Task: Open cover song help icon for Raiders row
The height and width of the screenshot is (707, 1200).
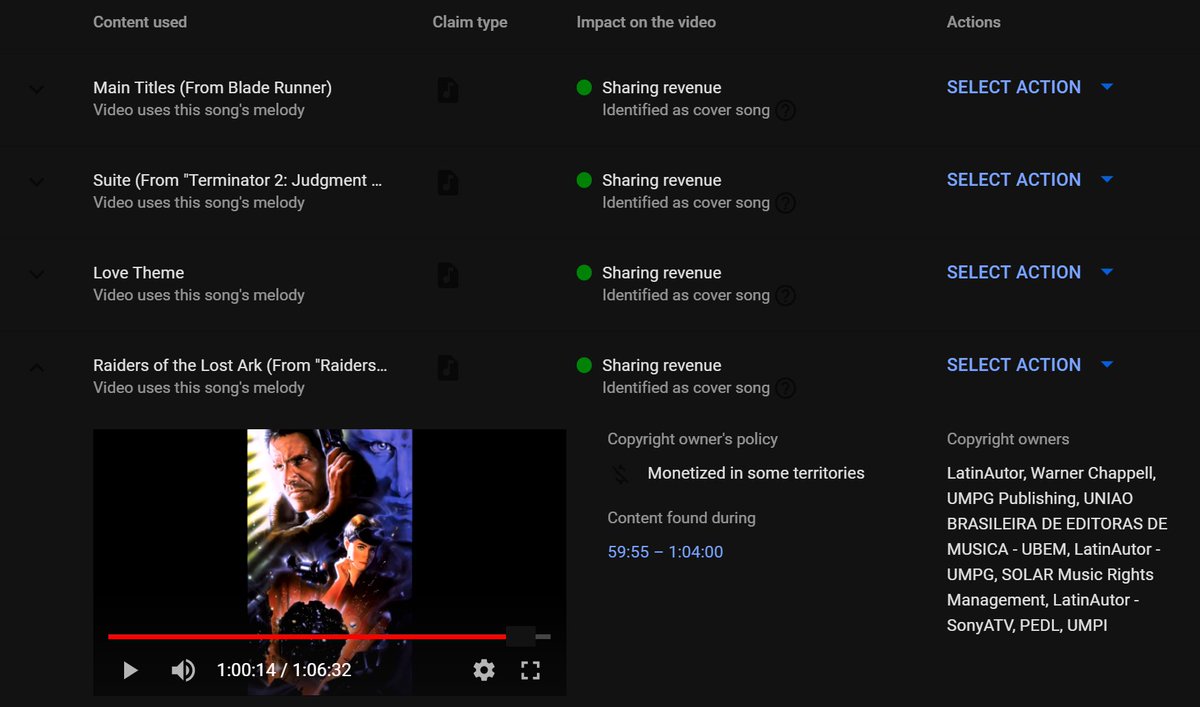Action: [786, 388]
